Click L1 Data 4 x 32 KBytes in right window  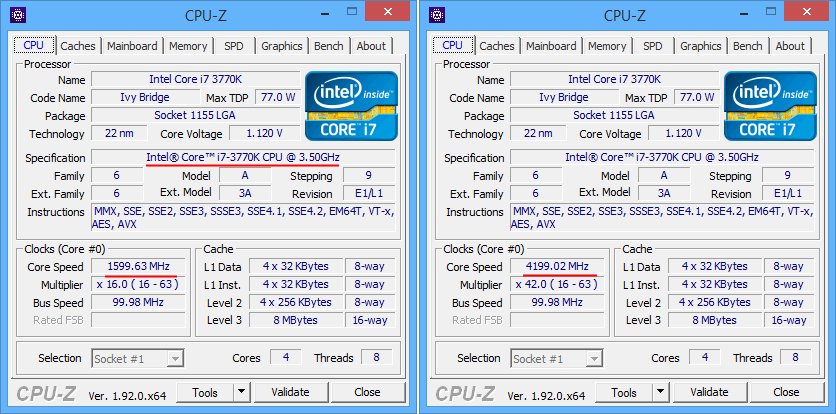[x=714, y=266]
